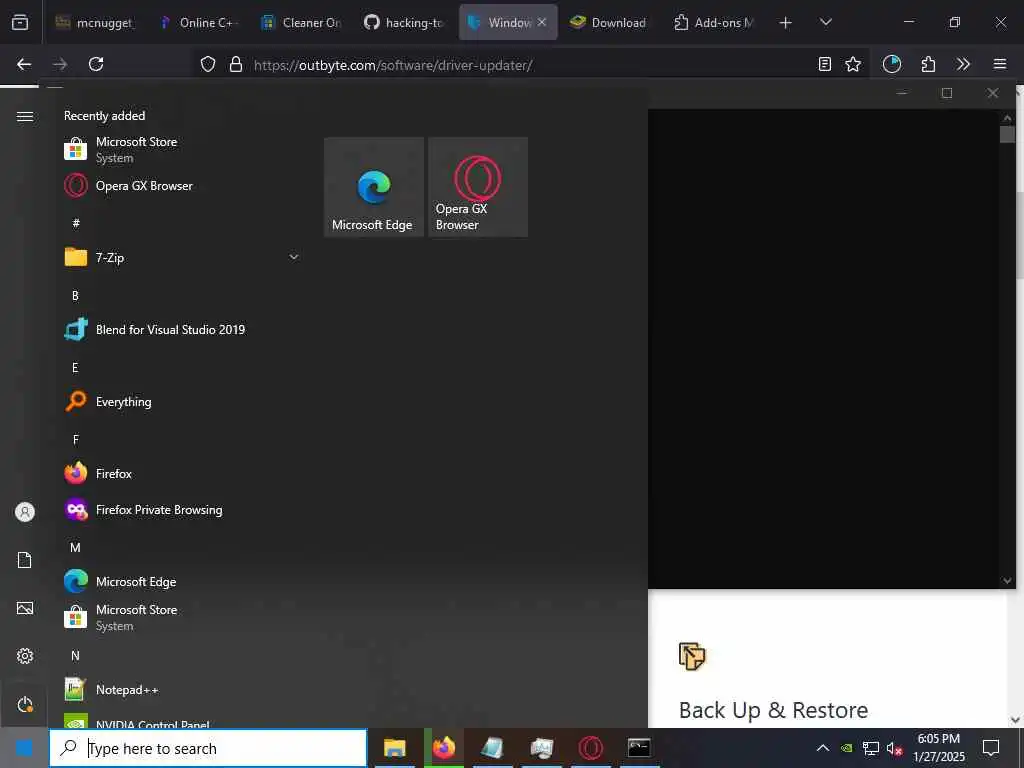Open network status tray icon
1024x768 pixels.
pyautogui.click(x=871, y=748)
